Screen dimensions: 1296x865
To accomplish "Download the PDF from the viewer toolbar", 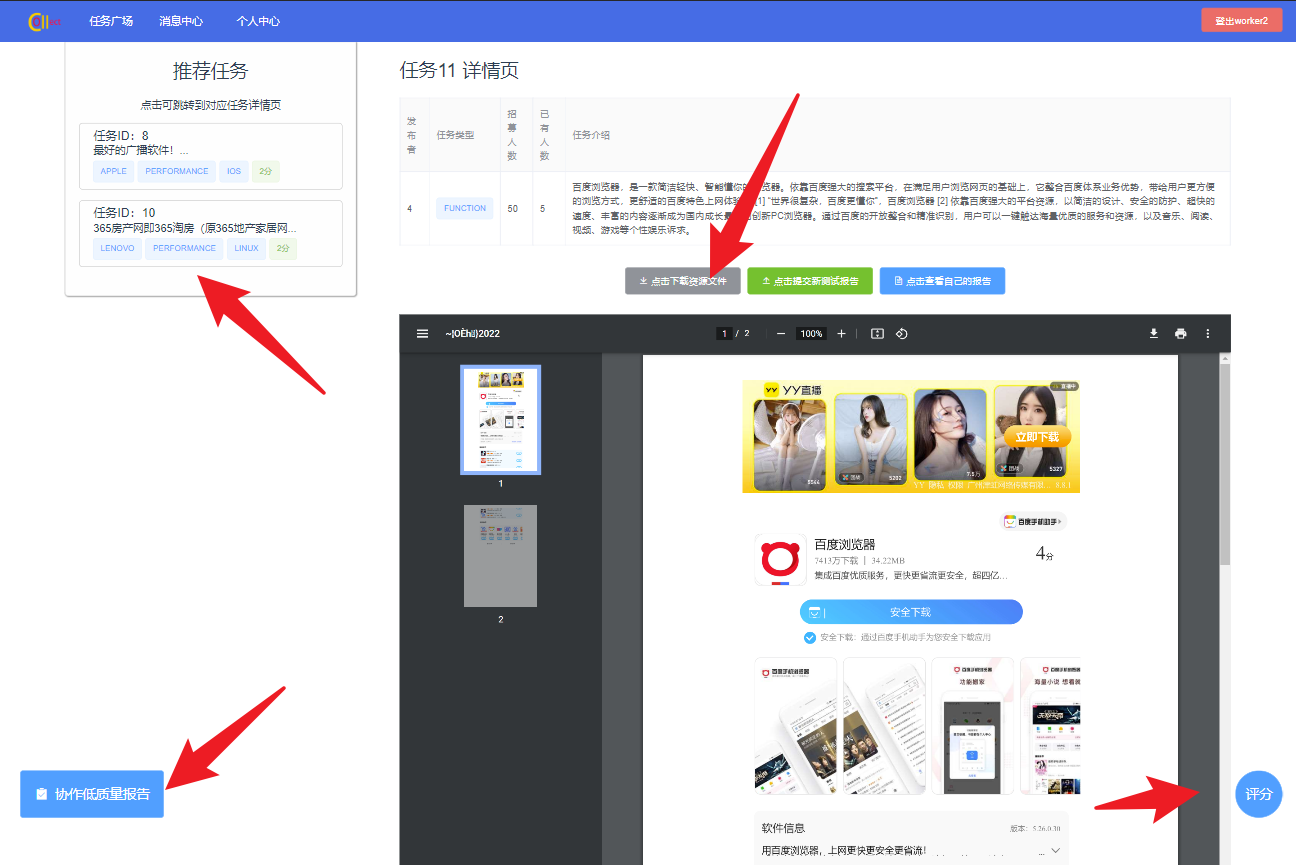I will [1153, 333].
